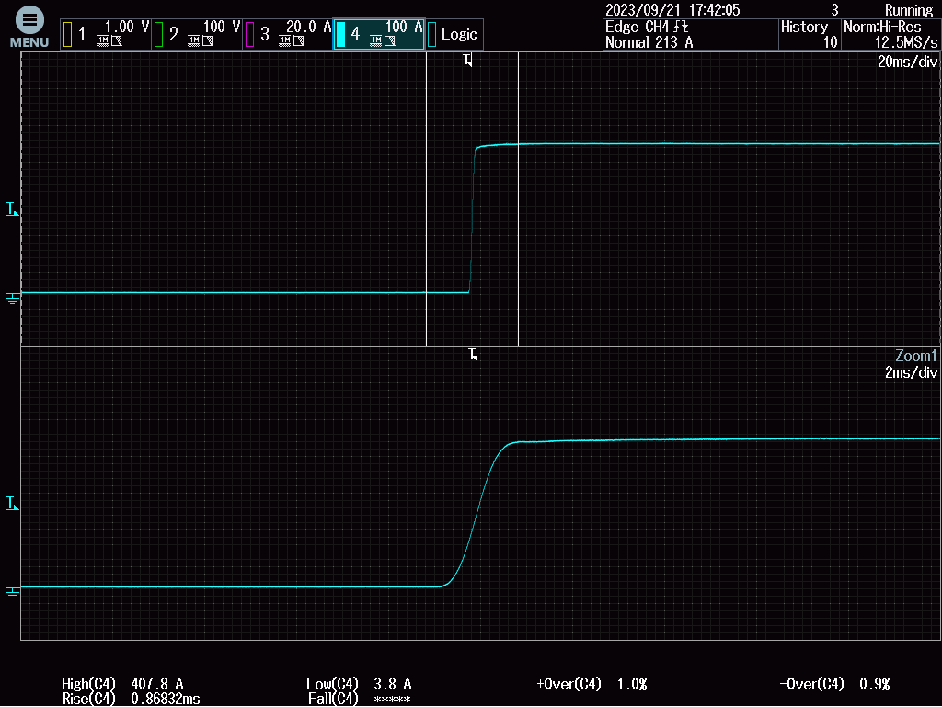Click the yellow channel 1 color indicator
Viewport: 942px width, 707px height.
click(x=67, y=35)
